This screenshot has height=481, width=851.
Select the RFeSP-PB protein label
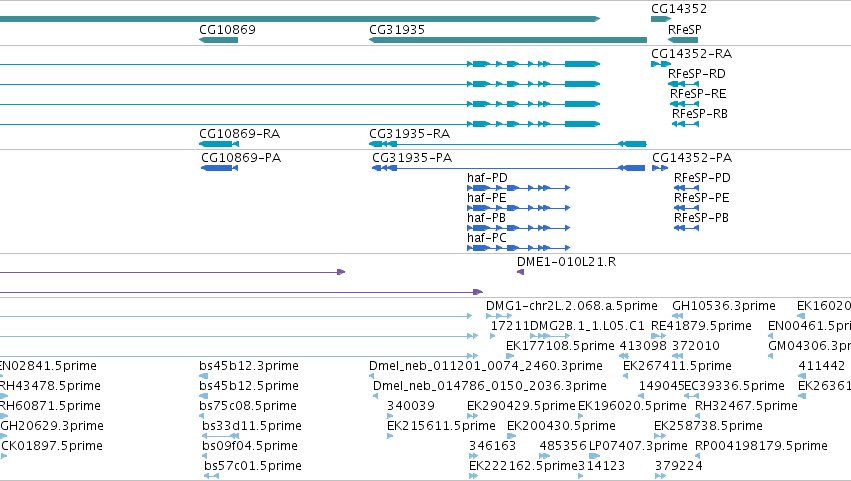[x=701, y=218]
